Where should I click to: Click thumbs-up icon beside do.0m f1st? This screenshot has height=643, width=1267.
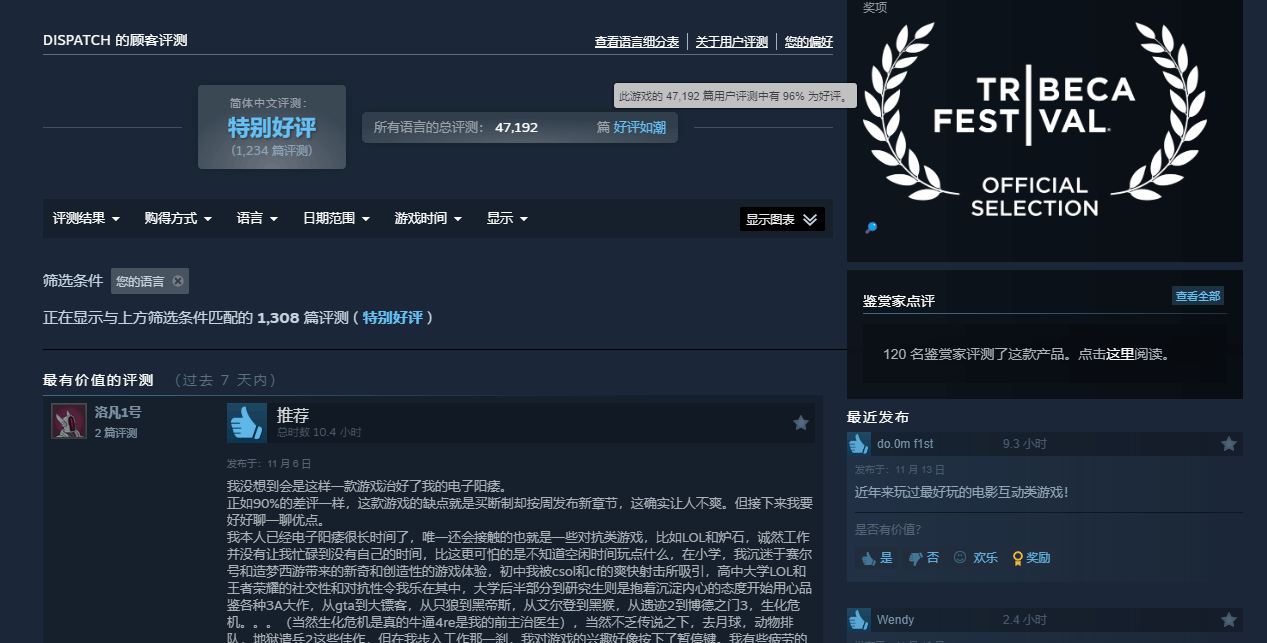coord(858,443)
